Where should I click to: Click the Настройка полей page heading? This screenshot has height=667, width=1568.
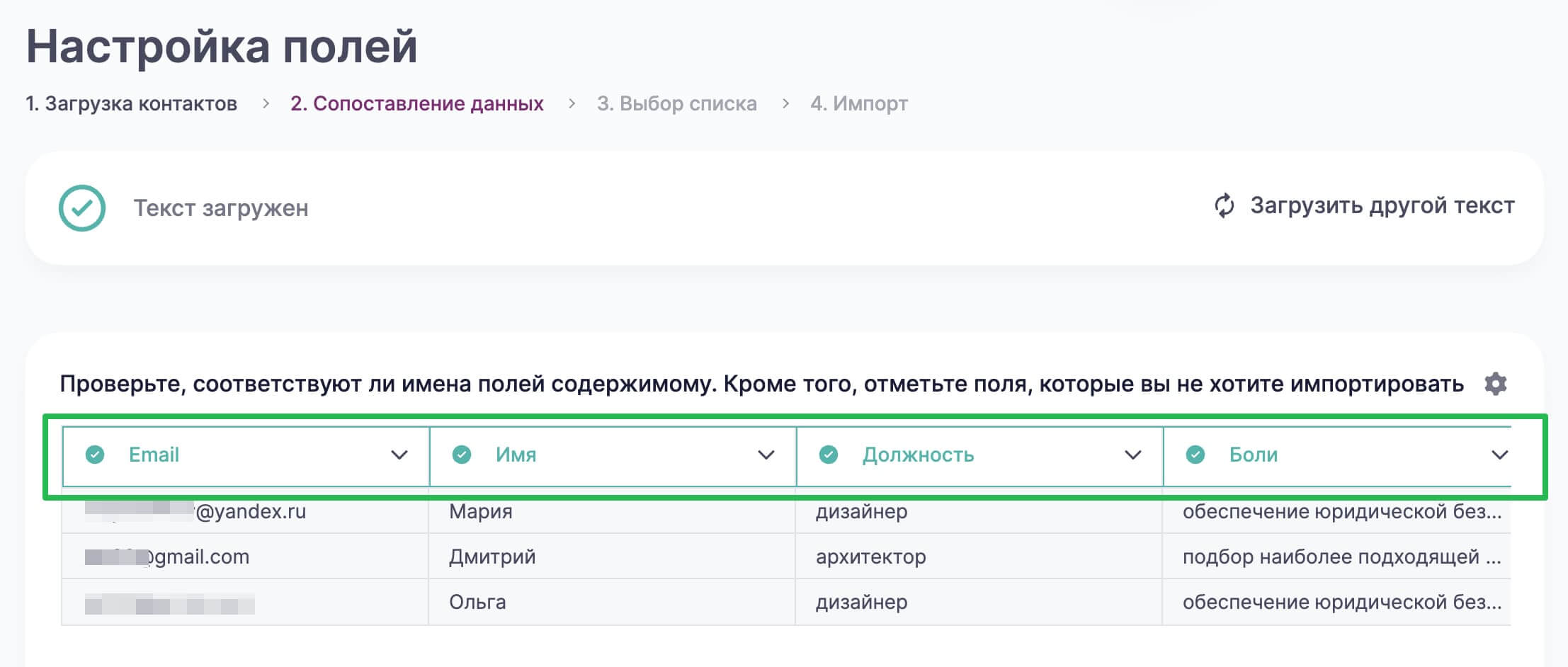tap(222, 47)
